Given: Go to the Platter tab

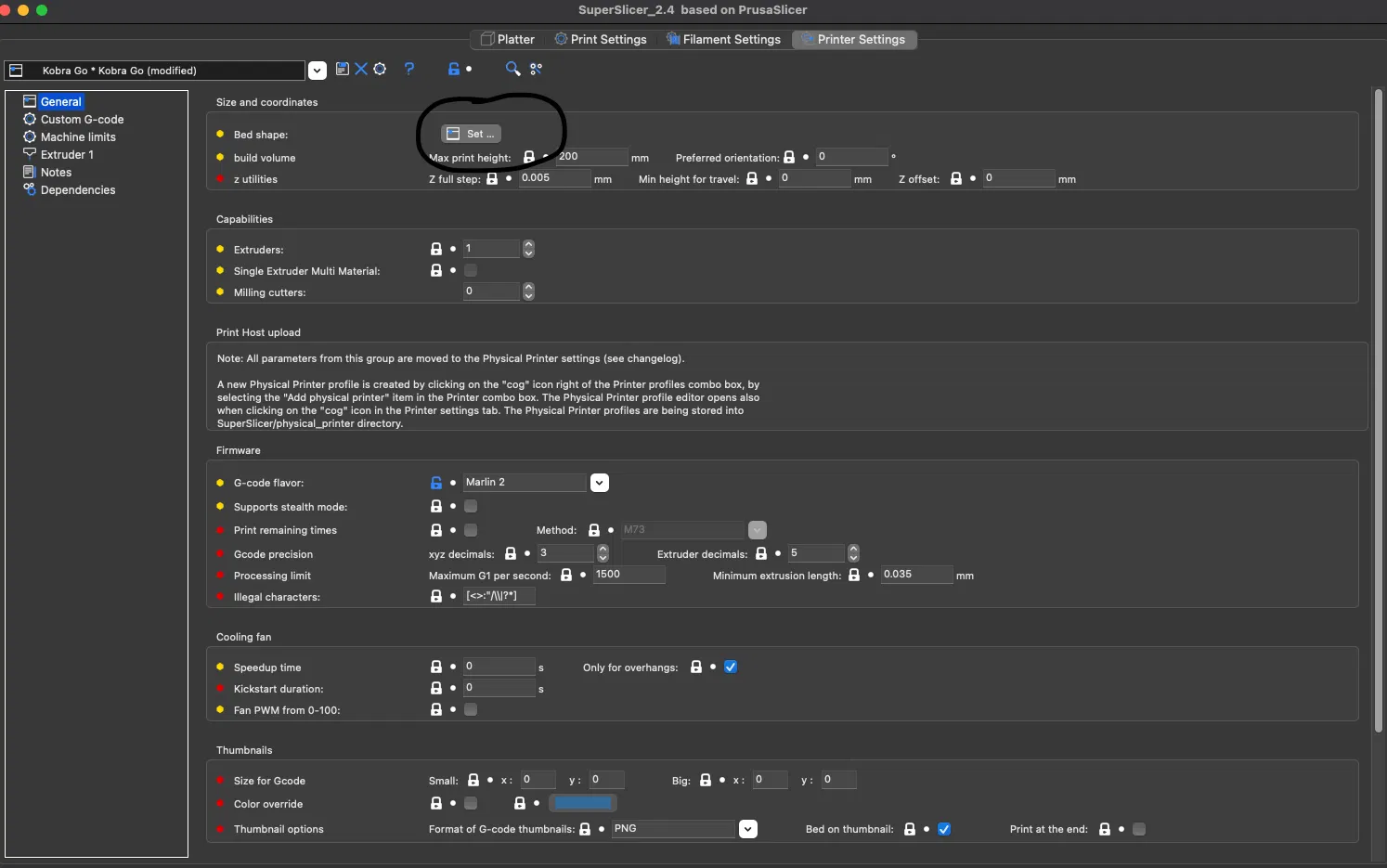Looking at the screenshot, I should coord(507,39).
